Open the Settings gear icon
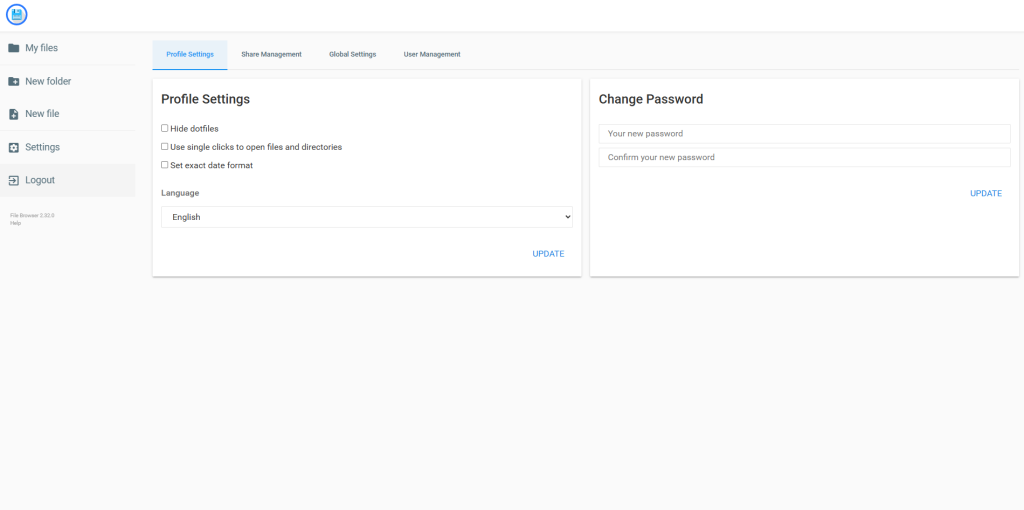1024x510 pixels. point(14,147)
